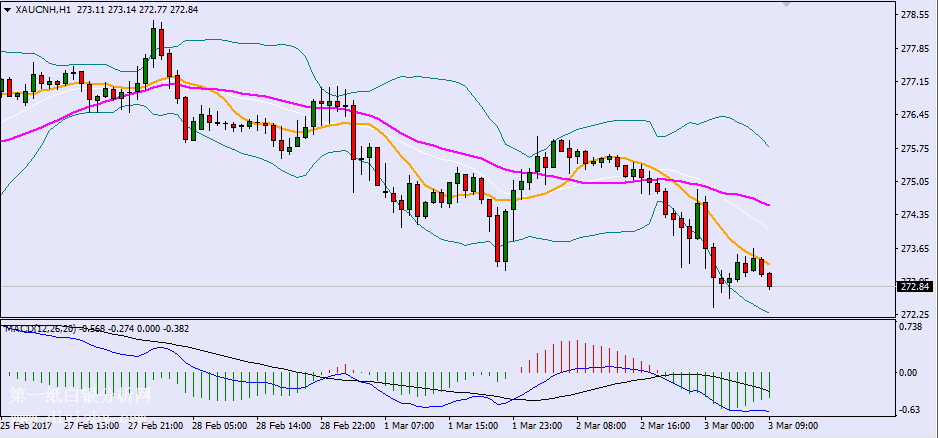Click the 275.05 price axis label
Screen dimensions: 938x438
coord(913,182)
